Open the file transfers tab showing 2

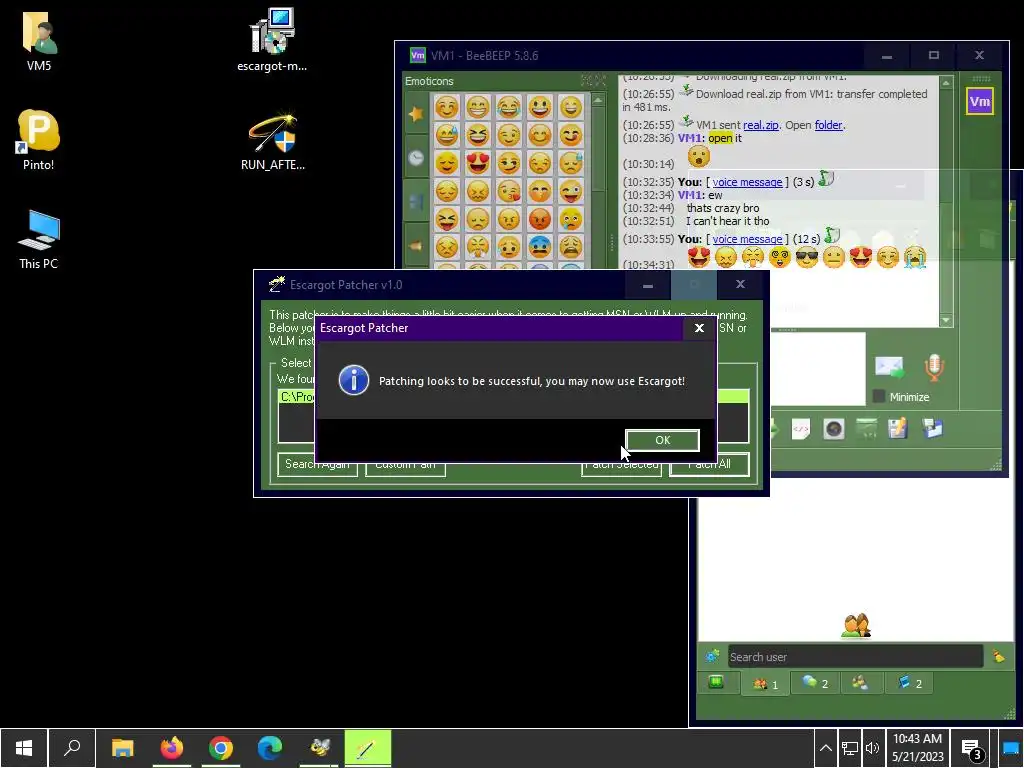(909, 683)
